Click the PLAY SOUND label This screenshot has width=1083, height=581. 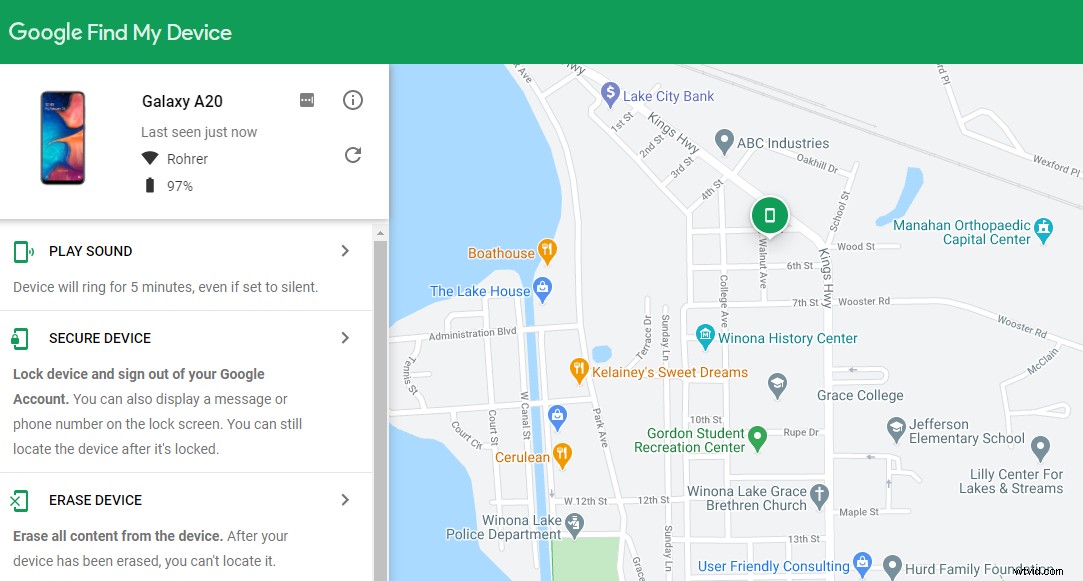click(x=89, y=251)
